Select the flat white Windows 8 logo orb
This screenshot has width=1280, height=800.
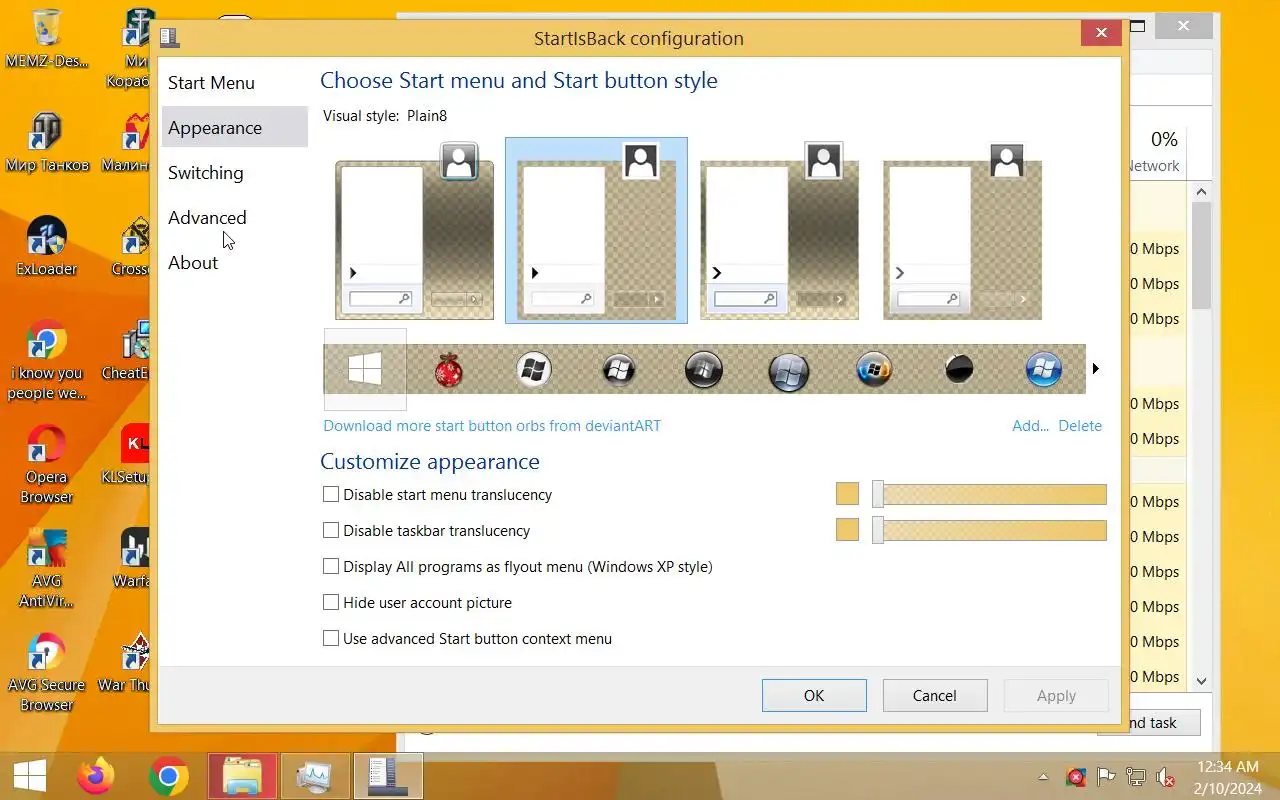[x=365, y=370]
